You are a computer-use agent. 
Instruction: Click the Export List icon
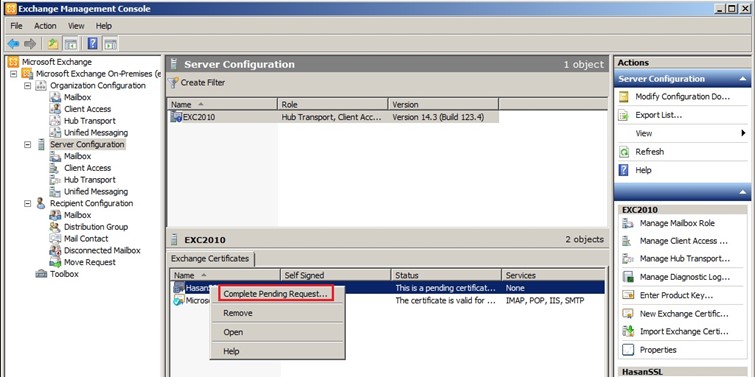tap(624, 116)
